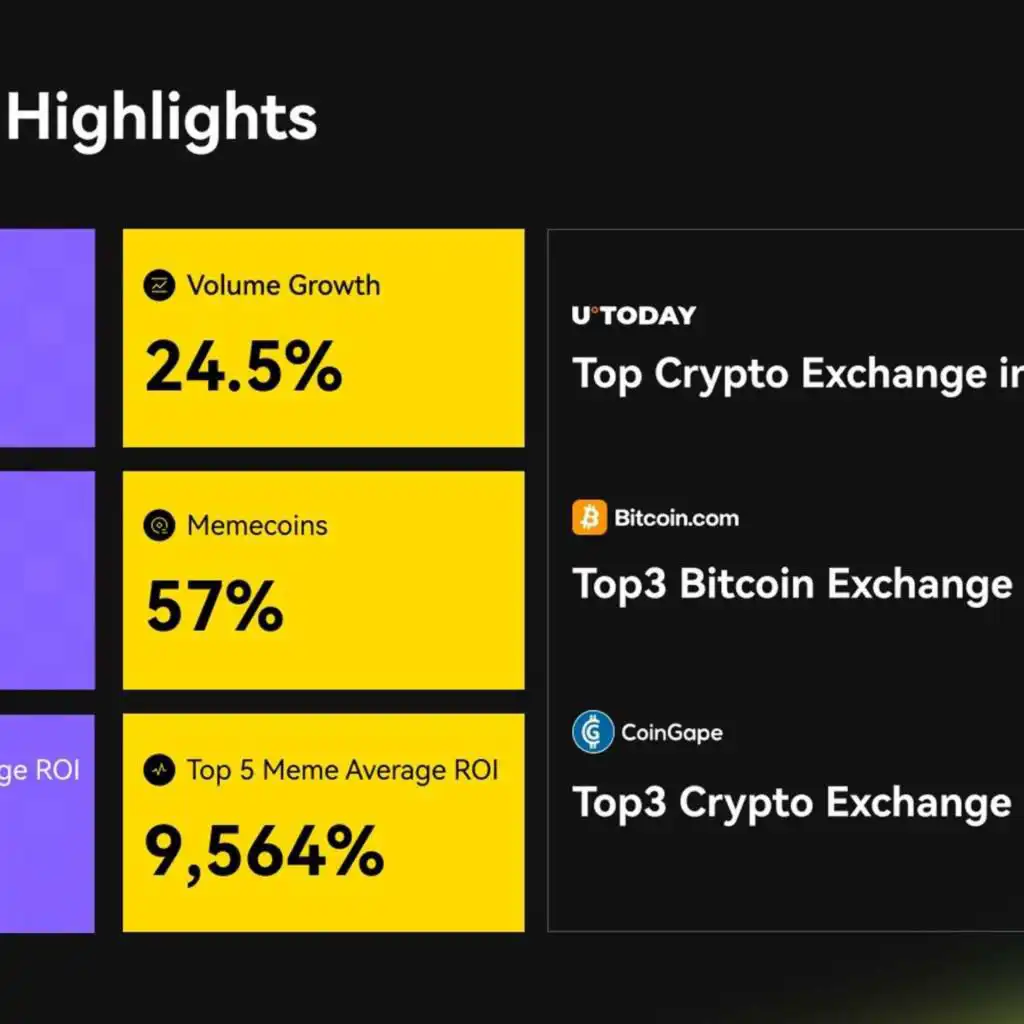Open the Top3 Crypto Exchange headline
This screenshot has height=1024, width=1024.
pos(792,803)
